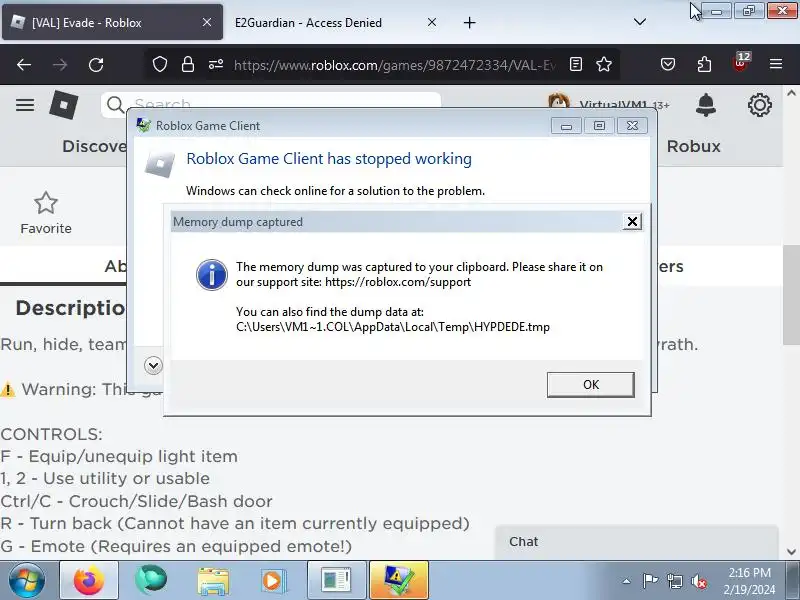Viewport: 800px width, 600px height.
Task: Open the Roblox Chat bar
Action: [x=636, y=542]
